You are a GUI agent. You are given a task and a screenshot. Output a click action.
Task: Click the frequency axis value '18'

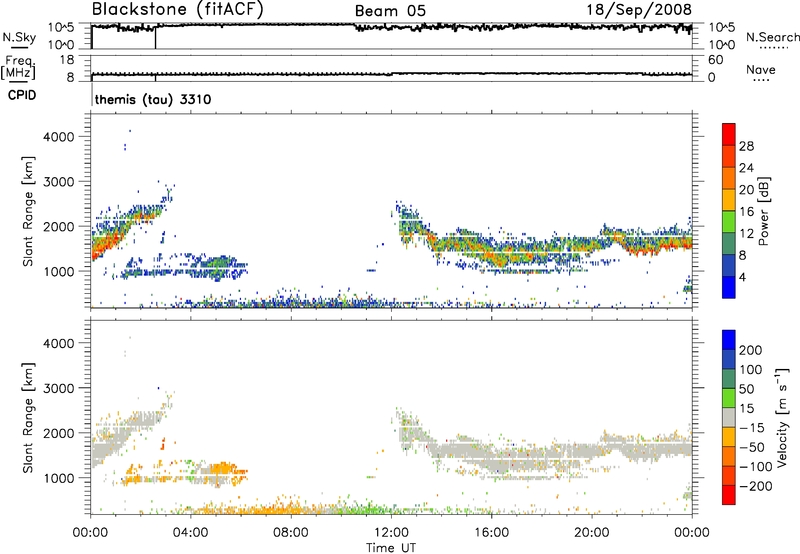point(67,60)
